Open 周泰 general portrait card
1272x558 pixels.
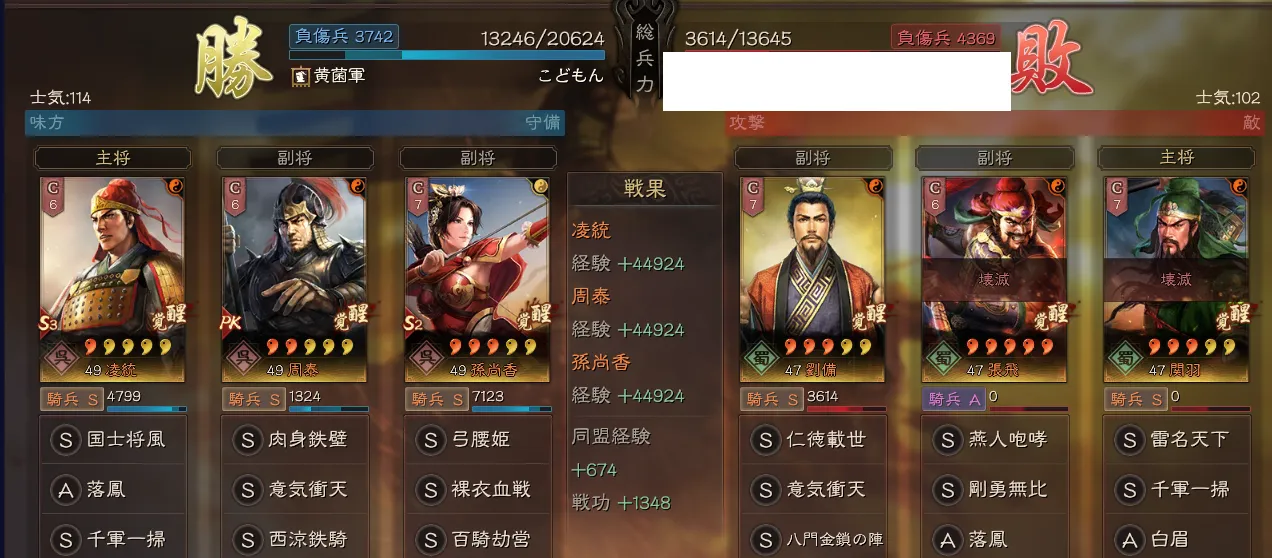tap(294, 280)
